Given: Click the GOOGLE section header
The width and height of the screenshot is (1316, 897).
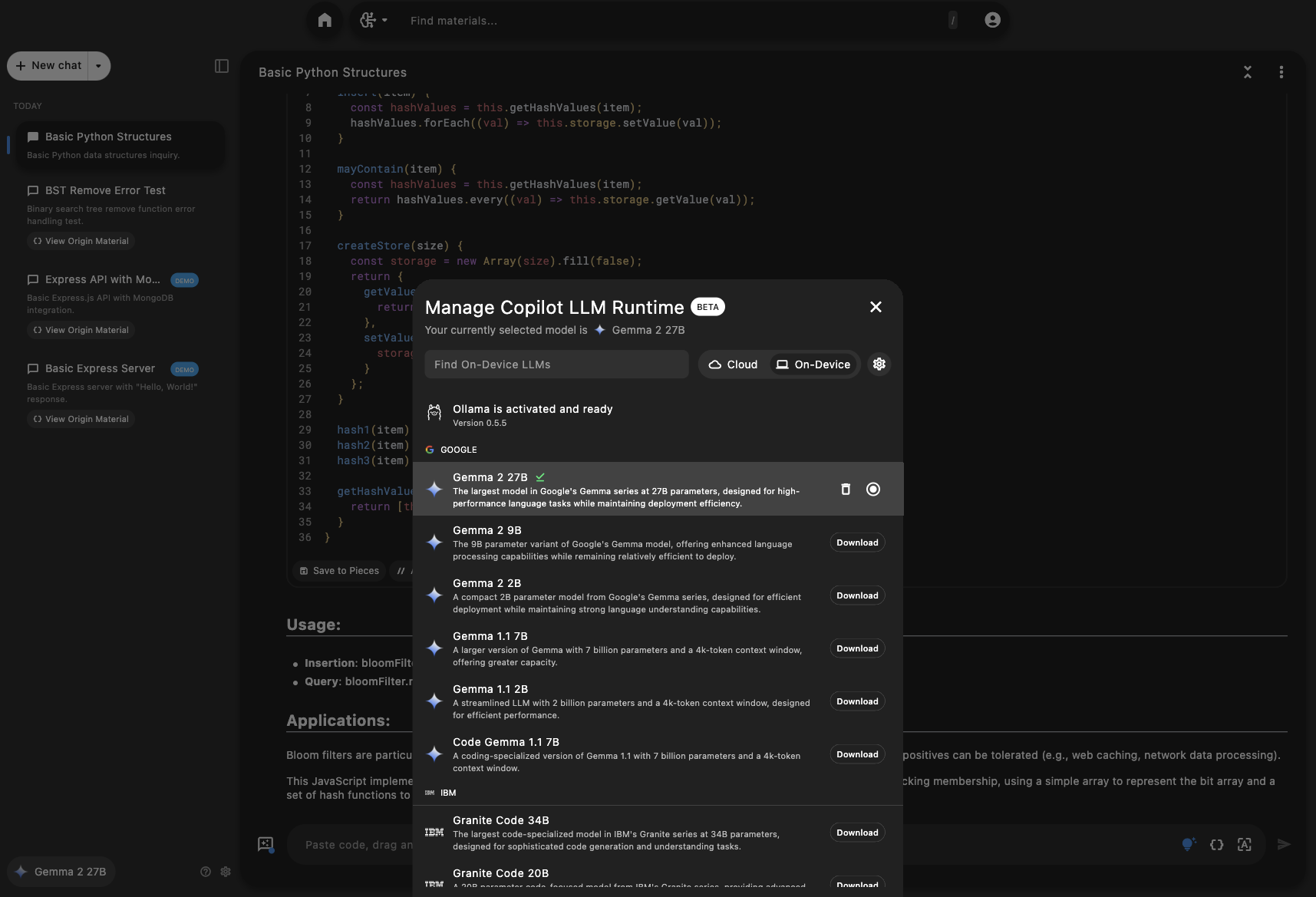Looking at the screenshot, I should tap(451, 450).
